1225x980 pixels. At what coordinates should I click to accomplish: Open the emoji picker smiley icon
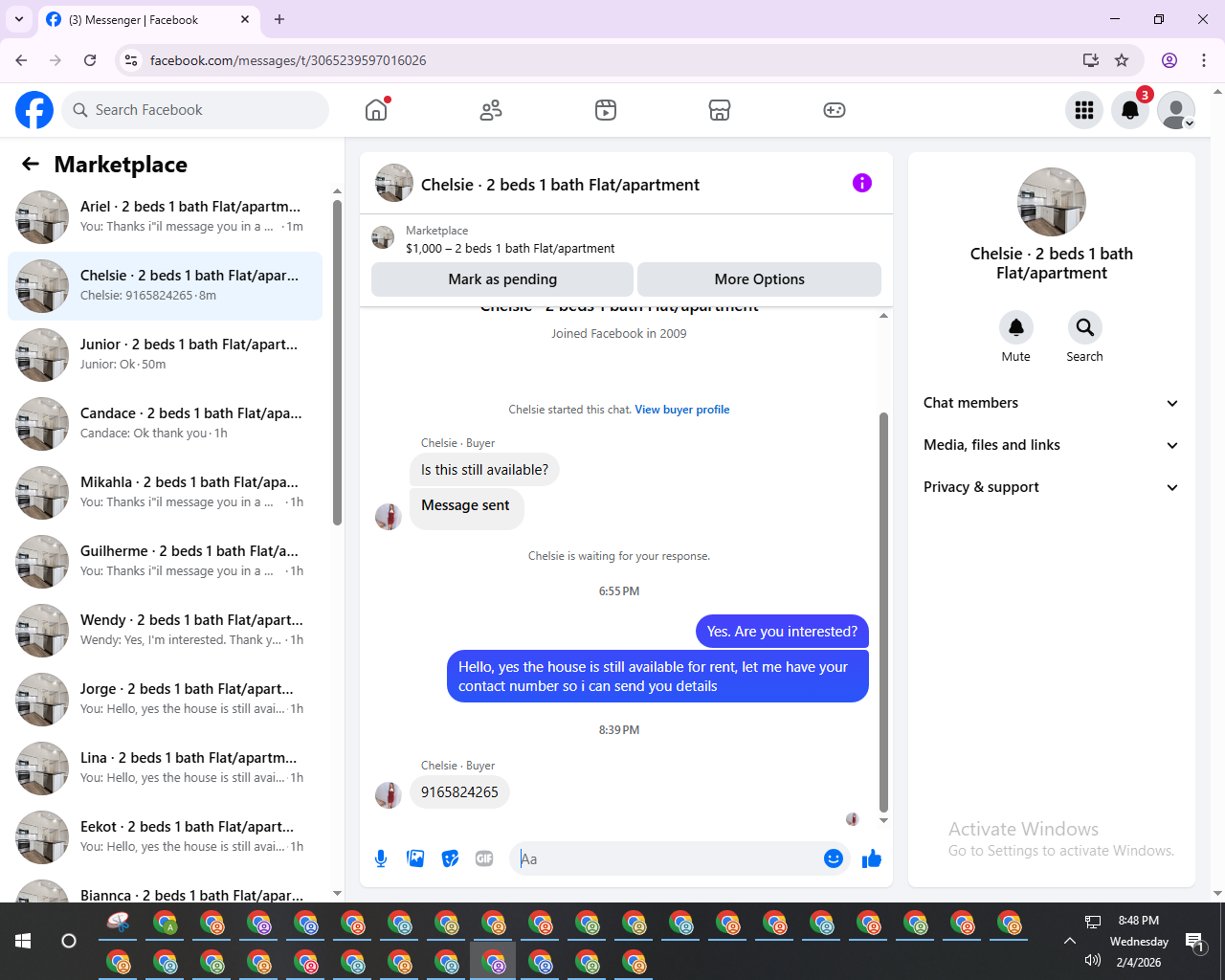[834, 858]
